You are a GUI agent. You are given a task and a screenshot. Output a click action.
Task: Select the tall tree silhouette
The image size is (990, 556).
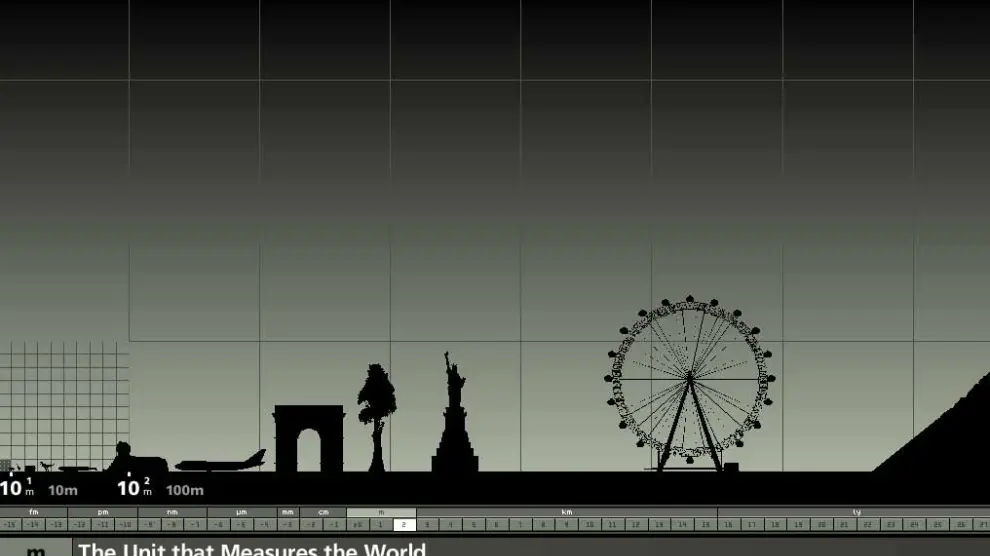point(377,410)
